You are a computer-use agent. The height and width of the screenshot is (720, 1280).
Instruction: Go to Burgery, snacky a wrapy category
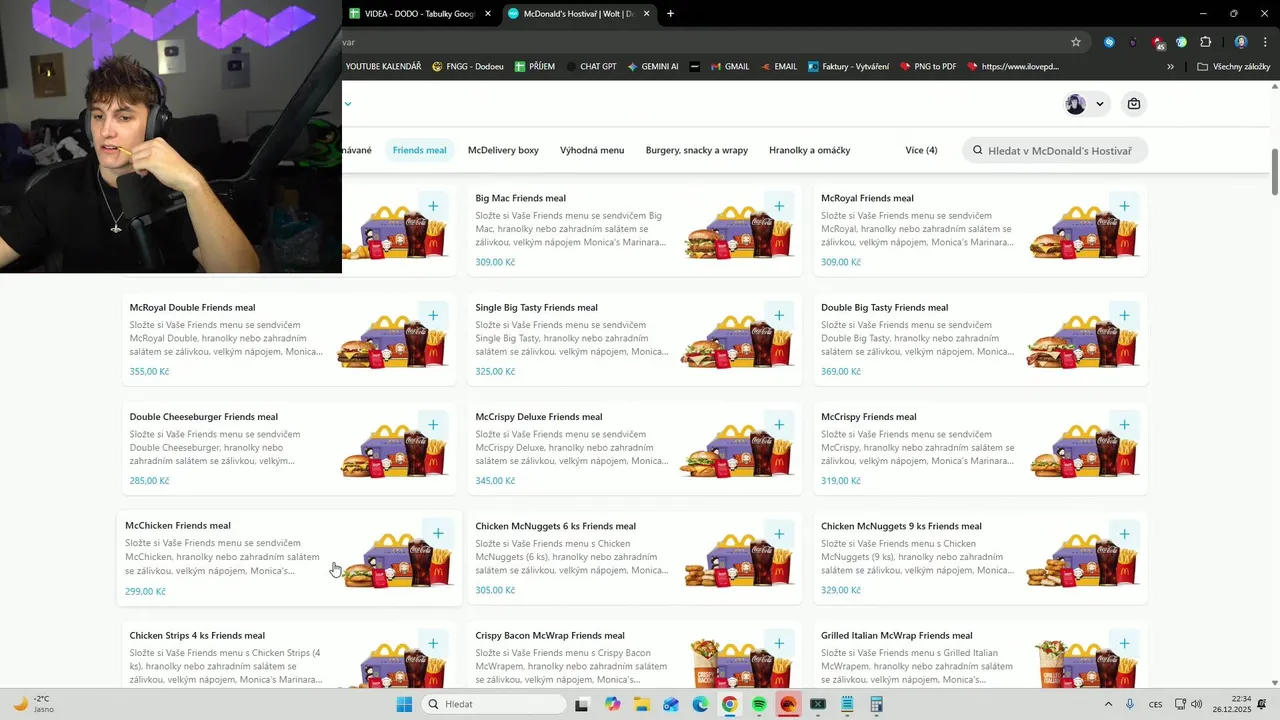(697, 150)
